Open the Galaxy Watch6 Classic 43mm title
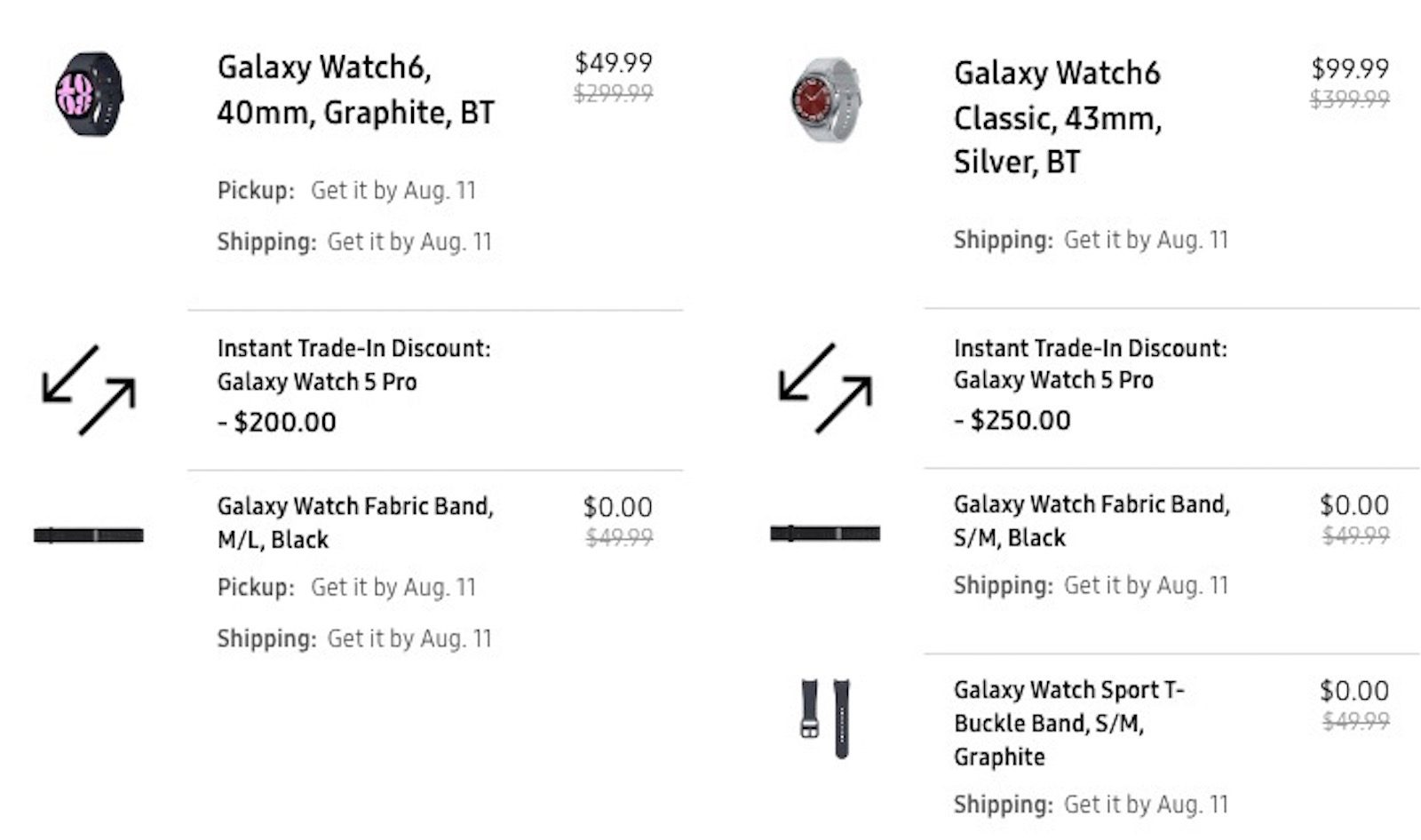Viewport: 1421px width, 840px height. tap(1058, 117)
